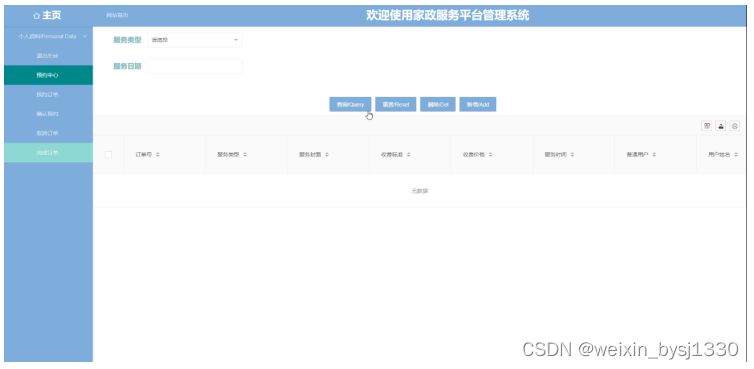Select 退出/Exit in the sidebar
The width and height of the screenshot is (754, 369).
click(48, 56)
